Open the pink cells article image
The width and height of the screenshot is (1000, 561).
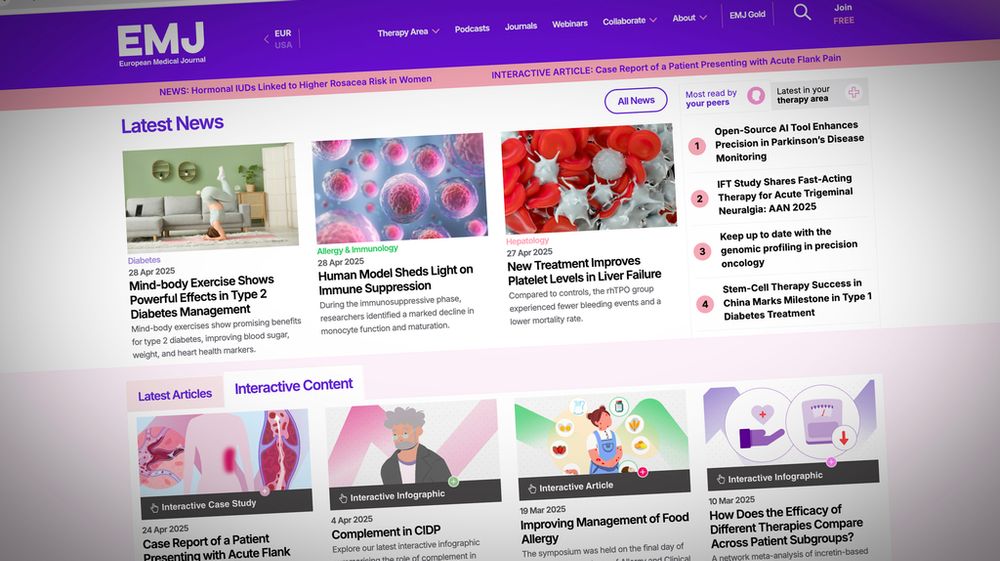coord(400,188)
